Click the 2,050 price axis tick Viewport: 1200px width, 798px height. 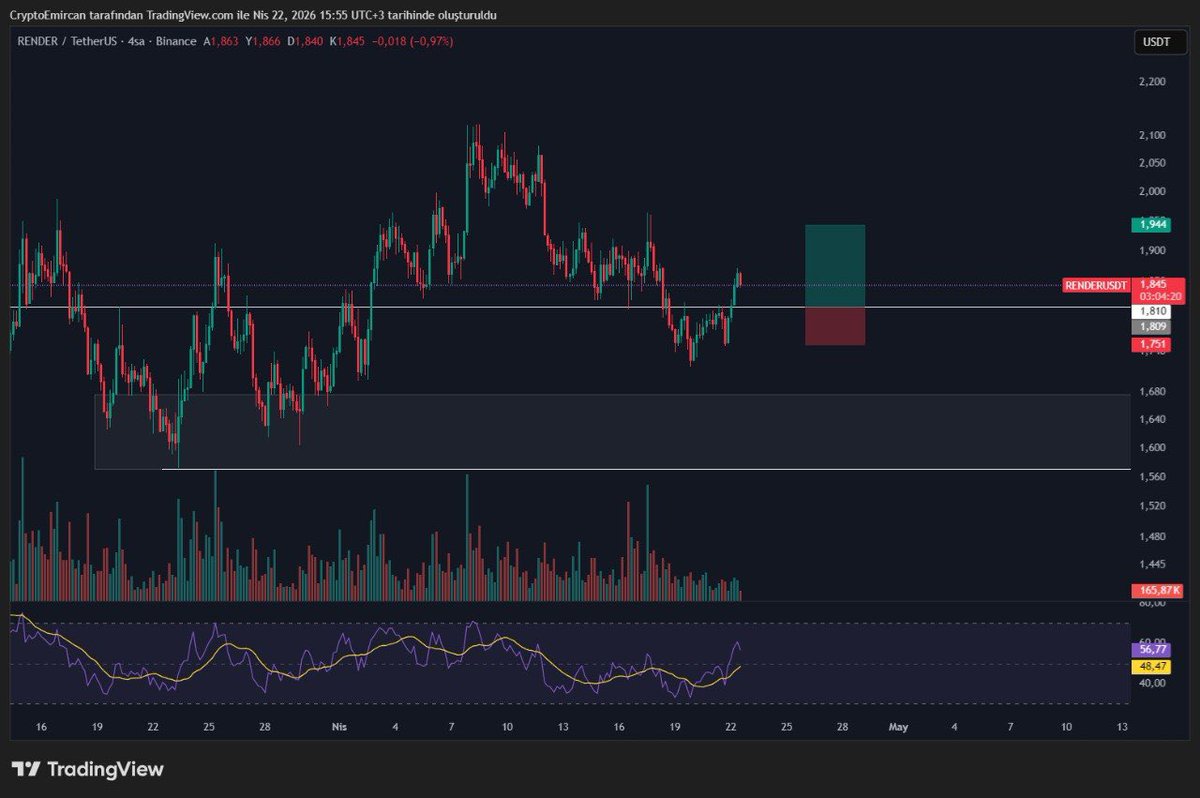(1152, 163)
